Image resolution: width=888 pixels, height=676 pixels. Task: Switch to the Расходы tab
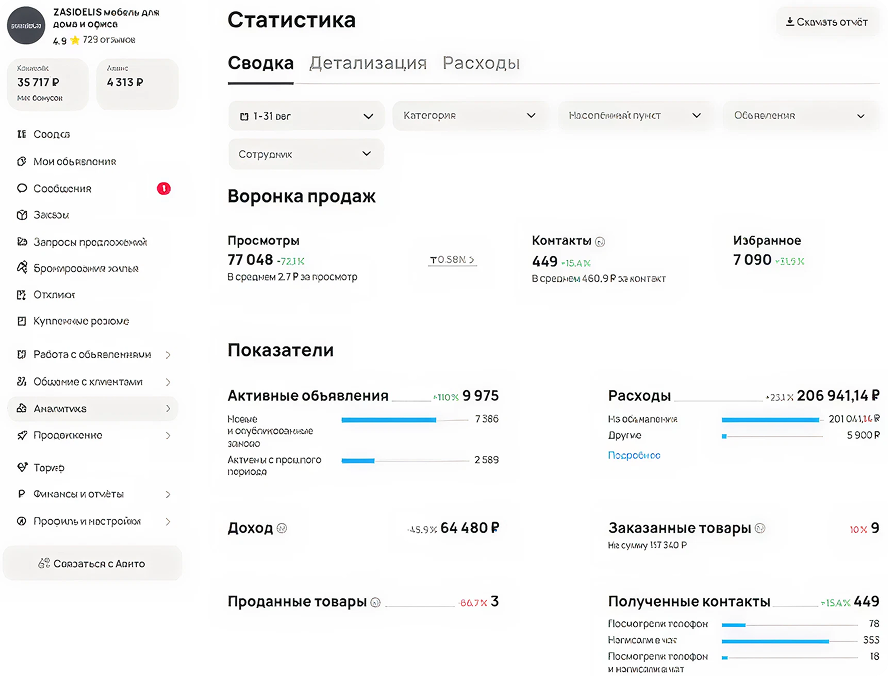click(481, 63)
